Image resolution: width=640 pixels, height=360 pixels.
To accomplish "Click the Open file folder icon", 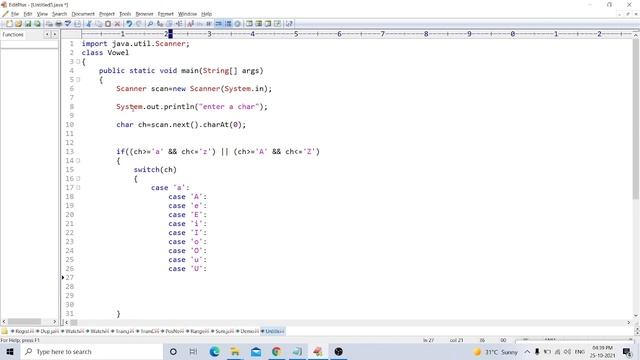I will [18, 24].
